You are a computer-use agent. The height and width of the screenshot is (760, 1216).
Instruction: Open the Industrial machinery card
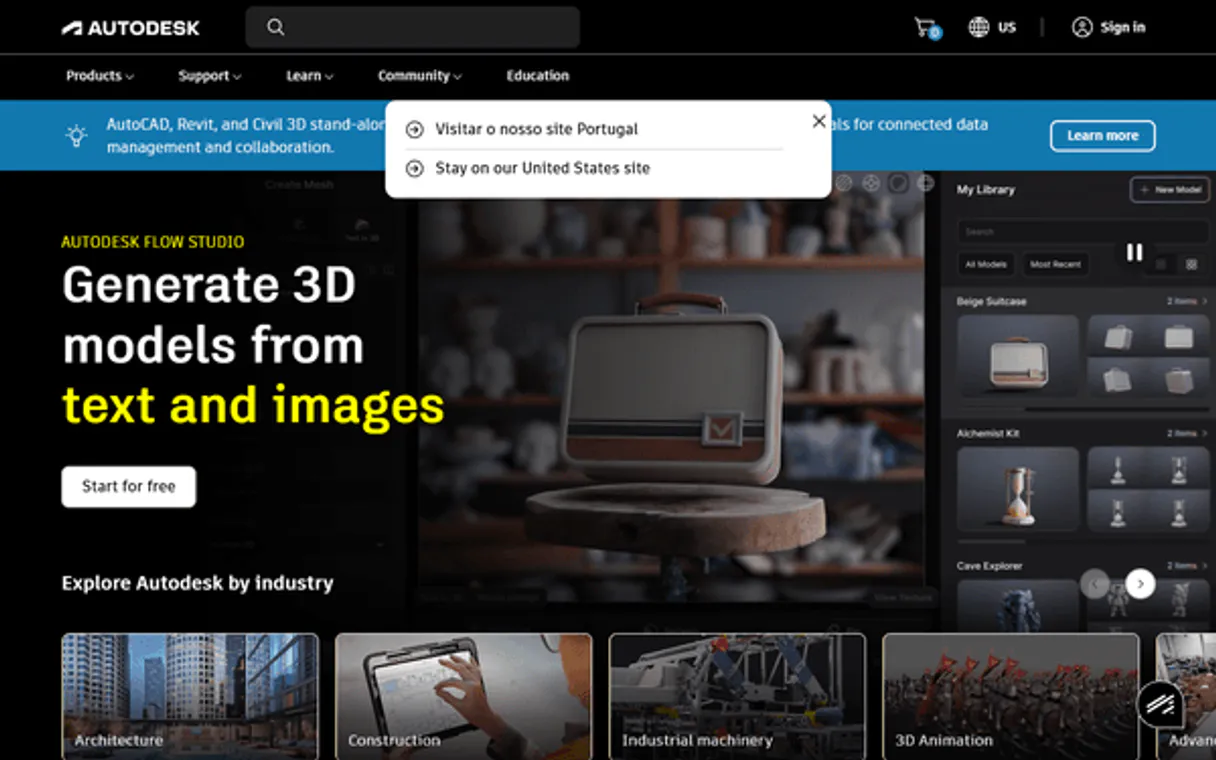click(738, 696)
